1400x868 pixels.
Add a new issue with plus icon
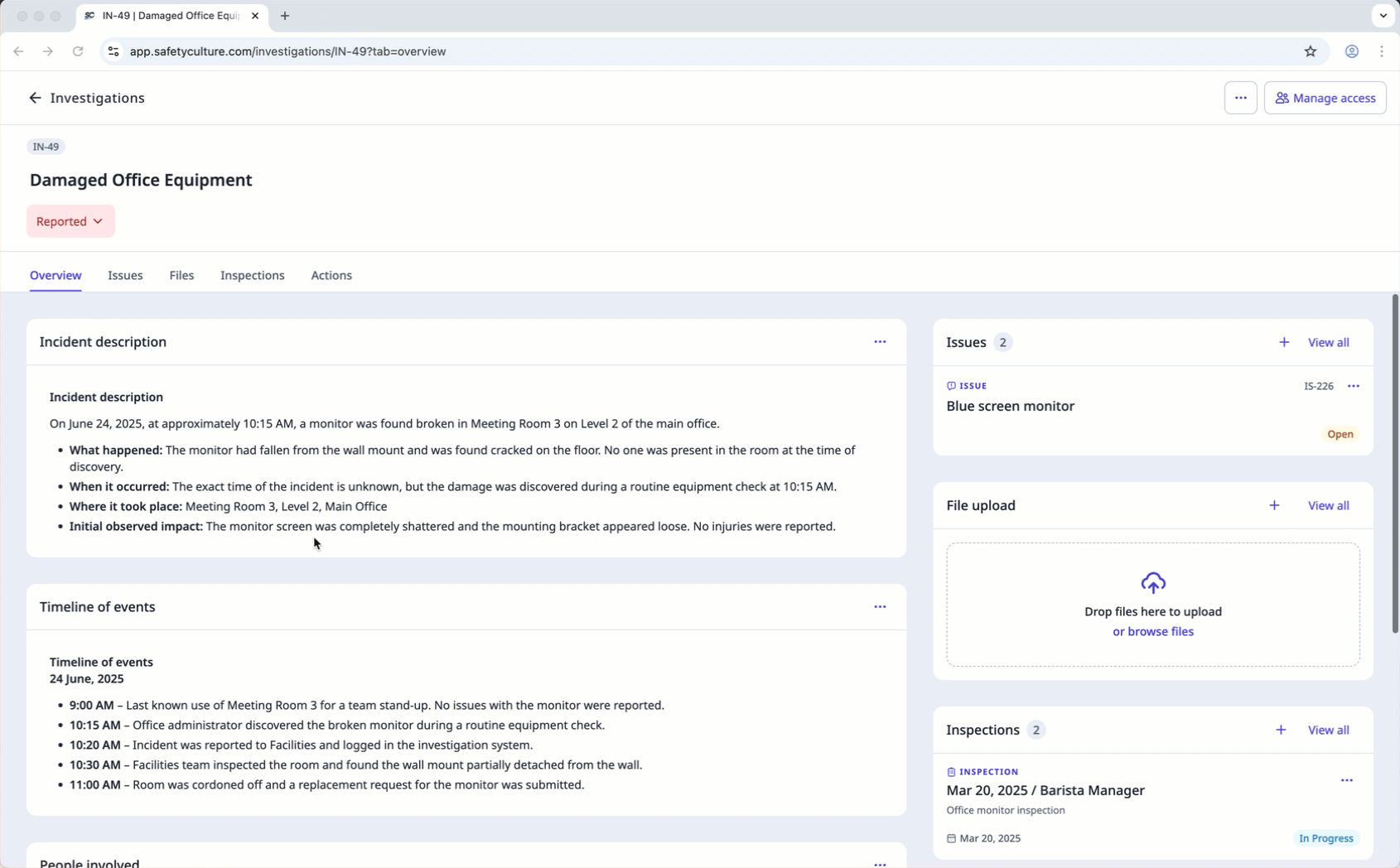[1283, 342]
